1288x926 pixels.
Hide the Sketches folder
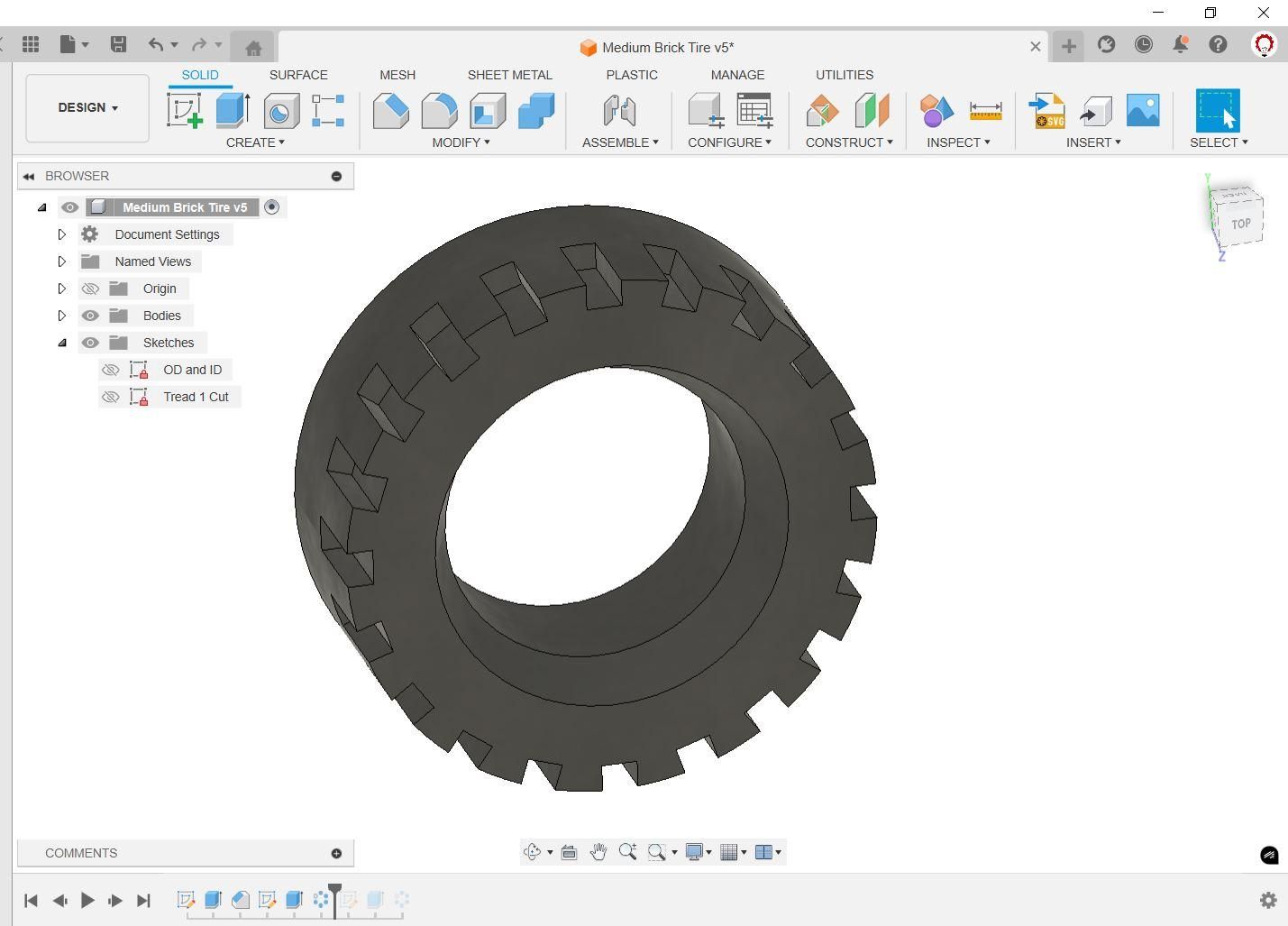(x=90, y=343)
